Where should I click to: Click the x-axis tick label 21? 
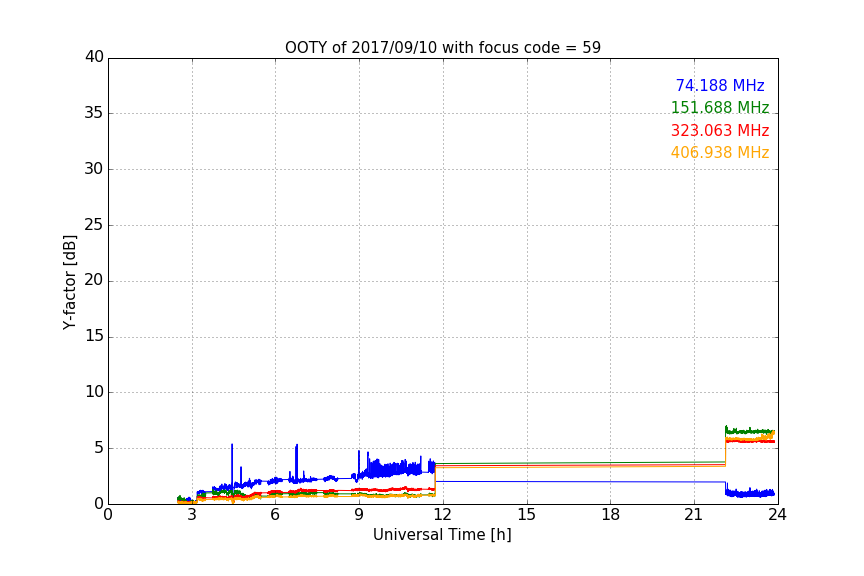pos(694,515)
